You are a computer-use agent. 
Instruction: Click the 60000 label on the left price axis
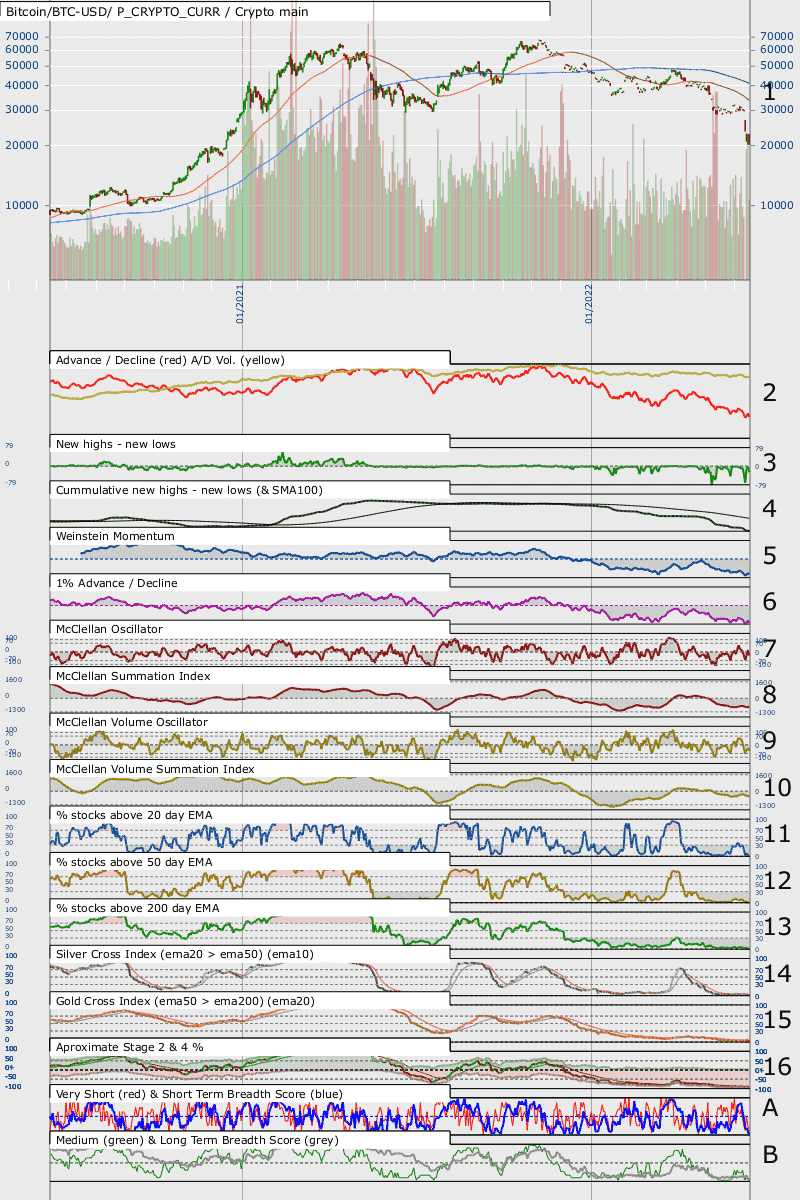click(x=21, y=49)
